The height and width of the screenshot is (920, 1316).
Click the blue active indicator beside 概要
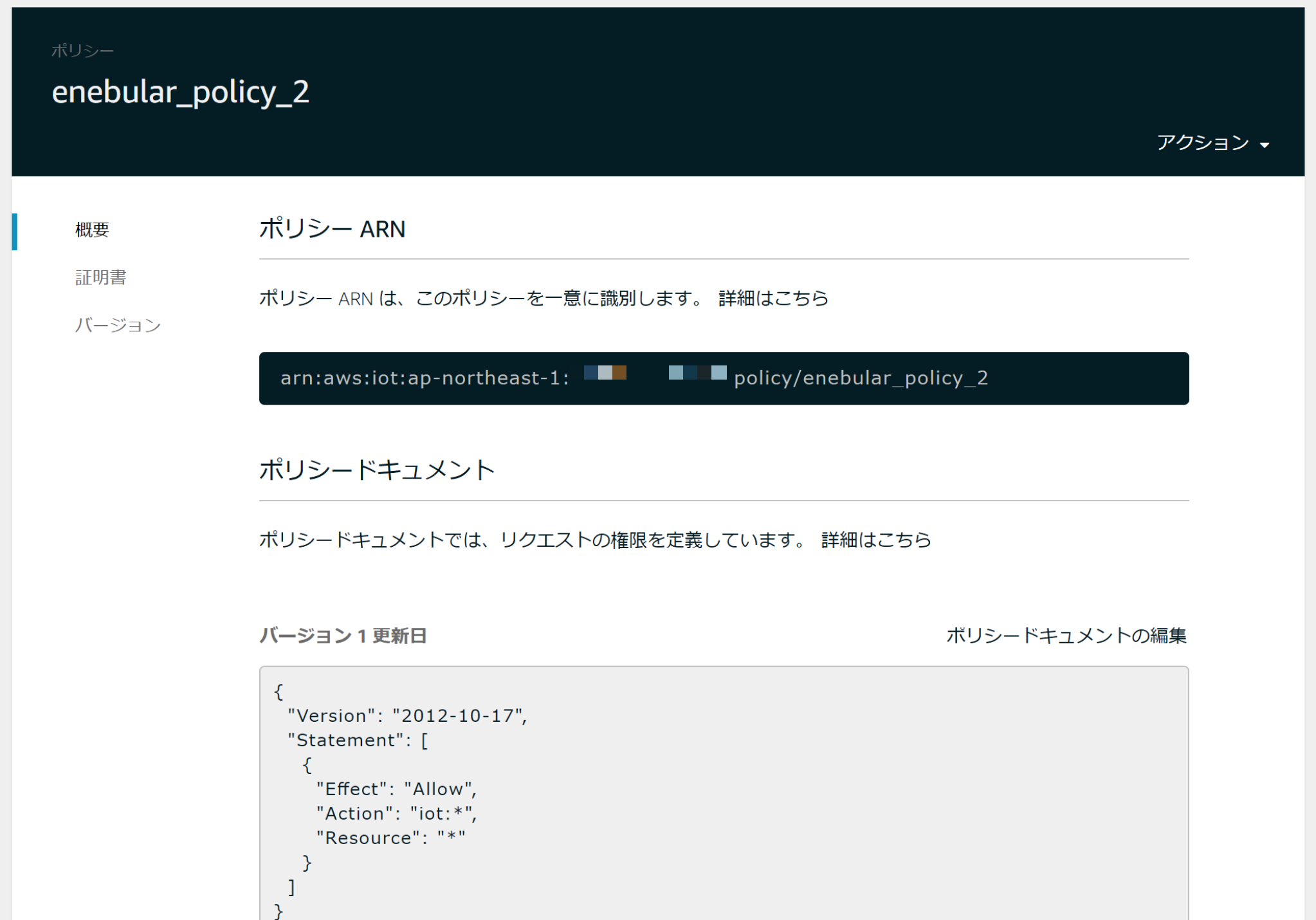[x=15, y=232]
